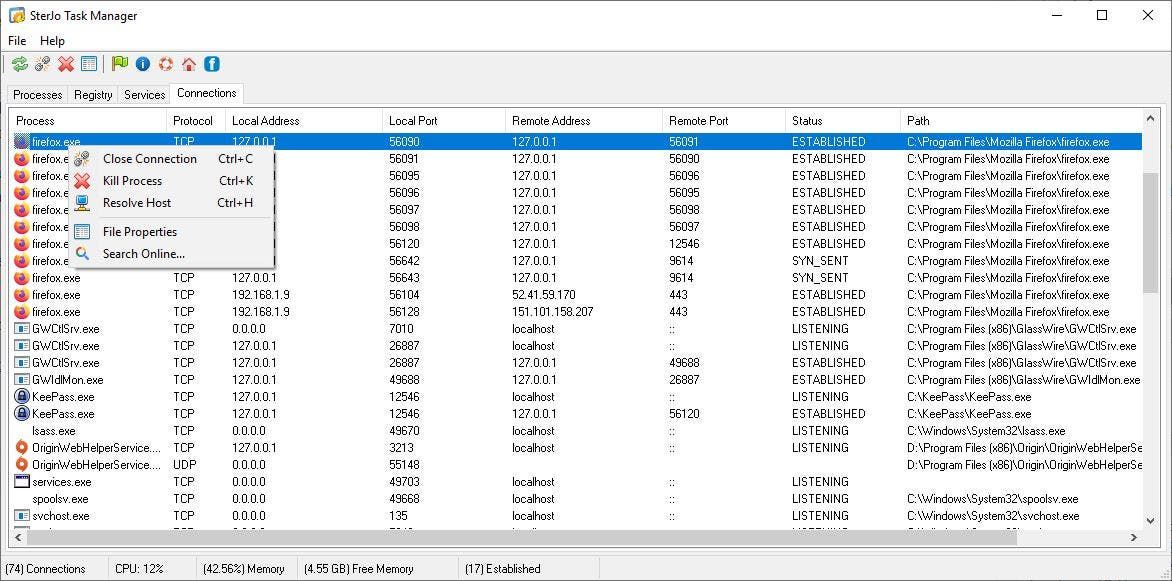Screen dimensions: 1172x581
Task: Click the Close Connection chain toolbar icon
Action: click(x=43, y=64)
